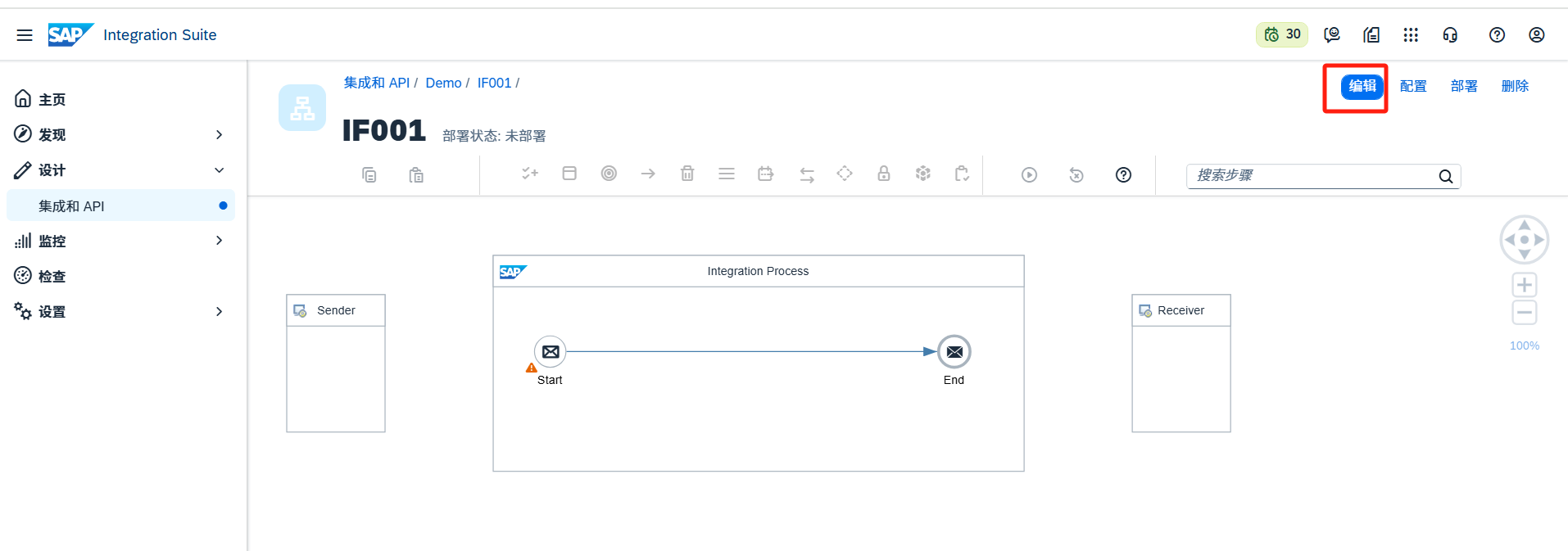This screenshot has height=551, width=1568.
Task: Click the integration flow artifact icon
Action: click(302, 107)
